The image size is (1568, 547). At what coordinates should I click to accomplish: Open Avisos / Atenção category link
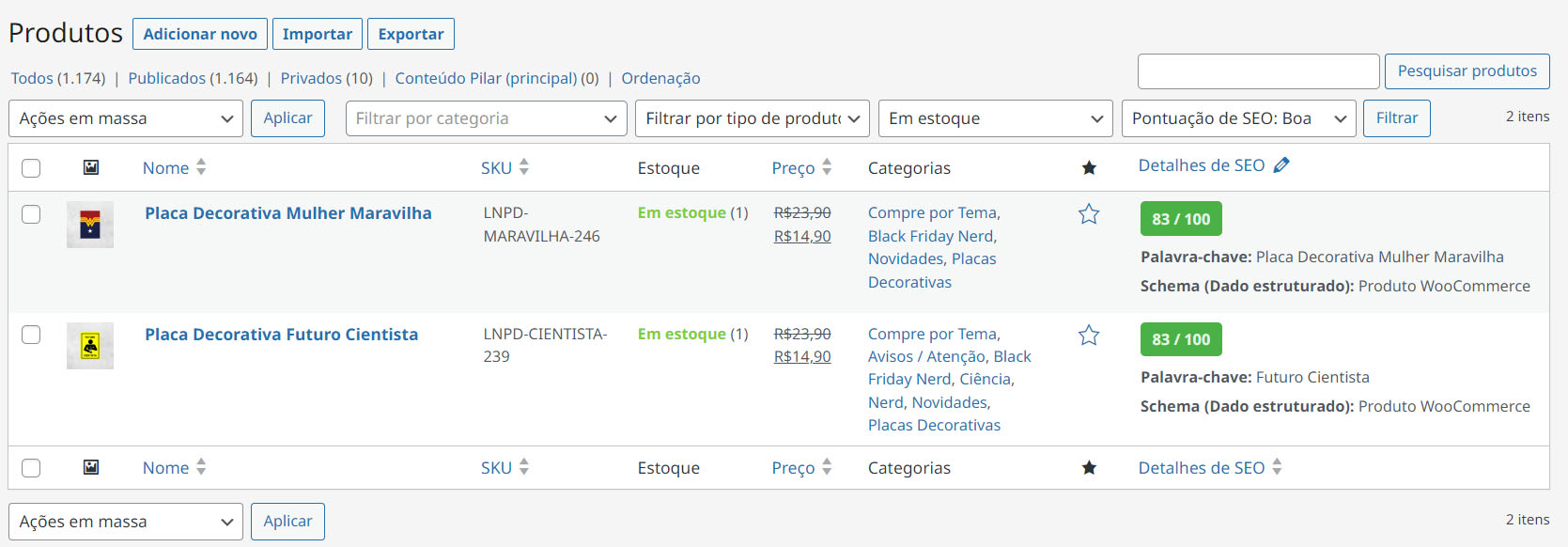tap(925, 356)
